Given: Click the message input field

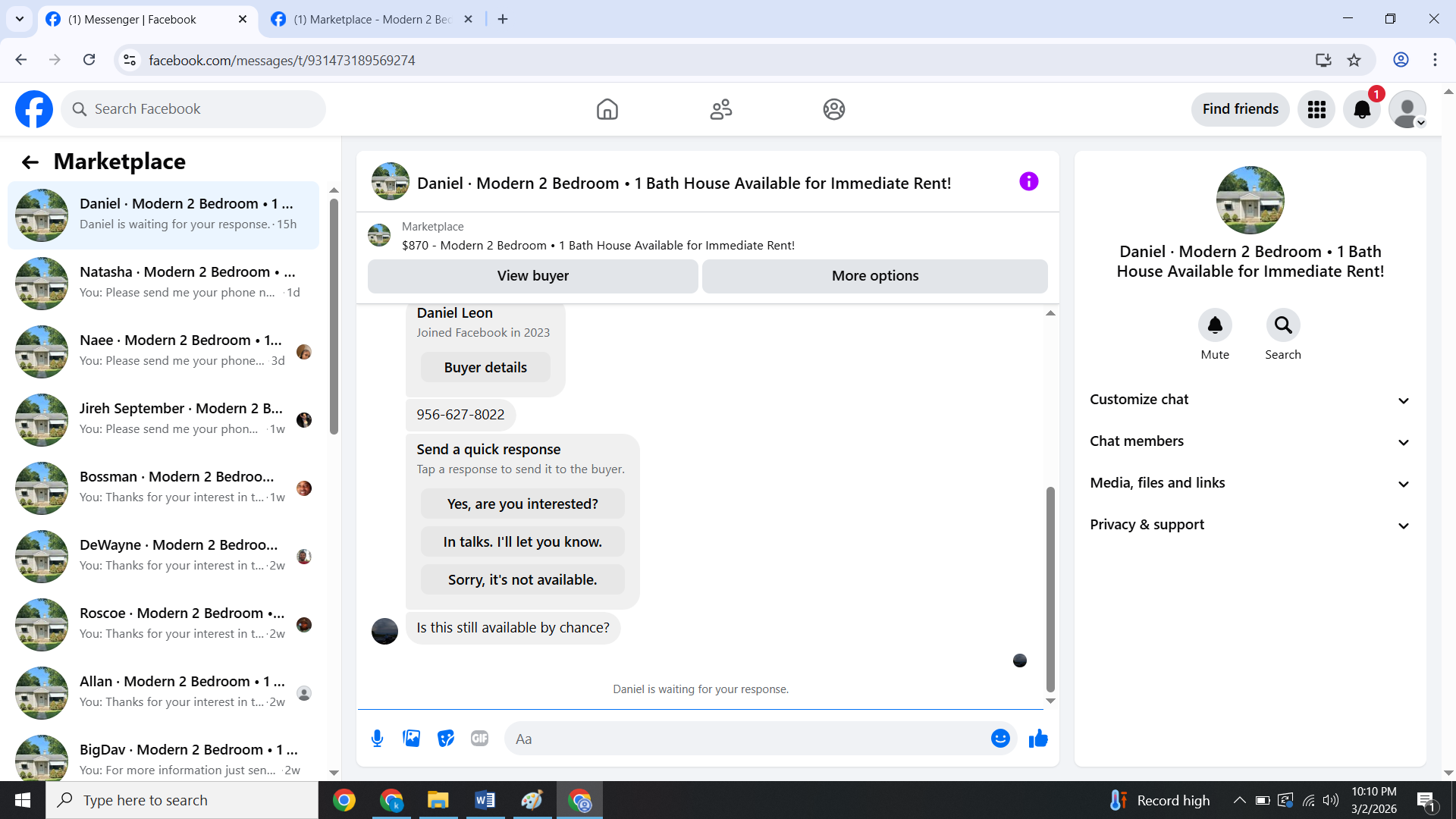Looking at the screenshot, I should point(747,739).
